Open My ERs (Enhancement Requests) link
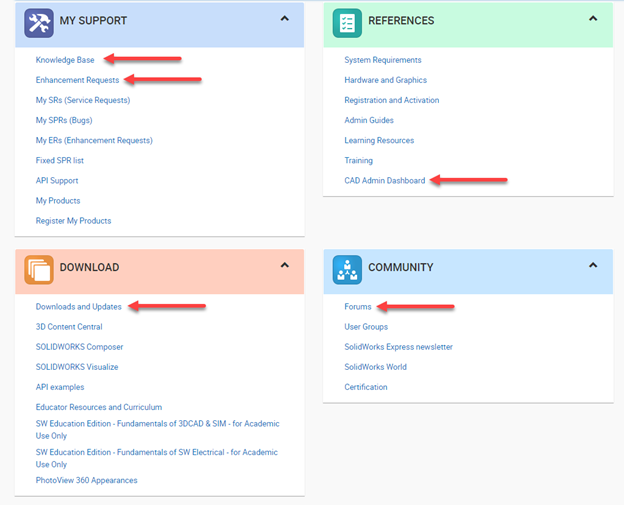This screenshot has width=624, height=505. 94,140
